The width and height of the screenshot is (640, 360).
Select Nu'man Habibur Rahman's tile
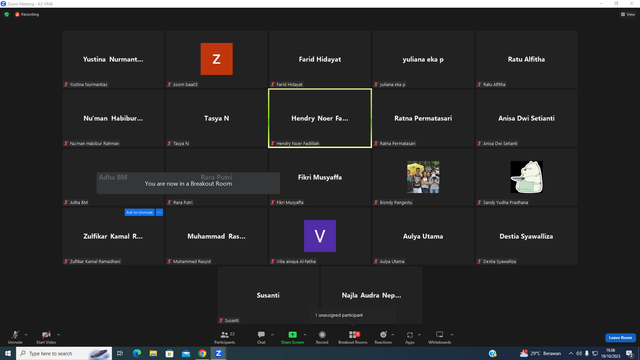(x=113, y=118)
